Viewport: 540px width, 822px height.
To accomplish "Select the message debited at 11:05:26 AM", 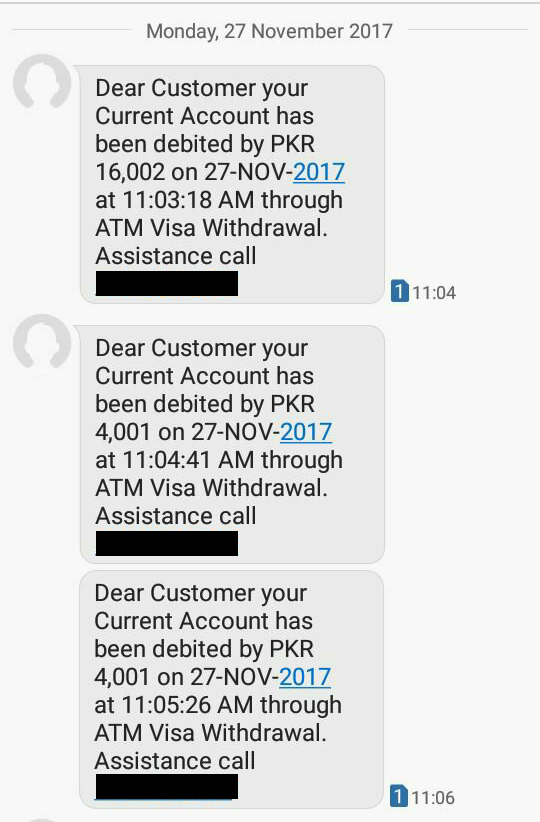I will click(231, 689).
